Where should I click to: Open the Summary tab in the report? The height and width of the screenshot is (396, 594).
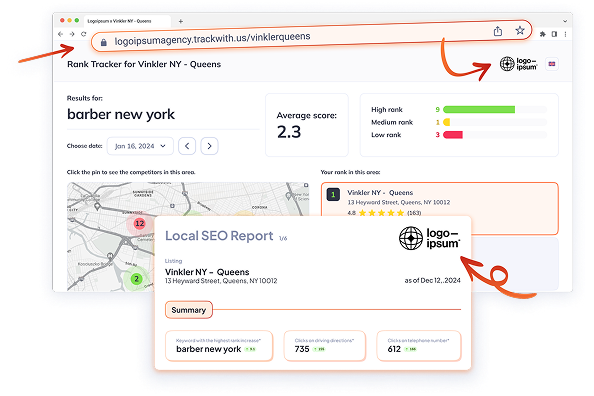click(189, 310)
